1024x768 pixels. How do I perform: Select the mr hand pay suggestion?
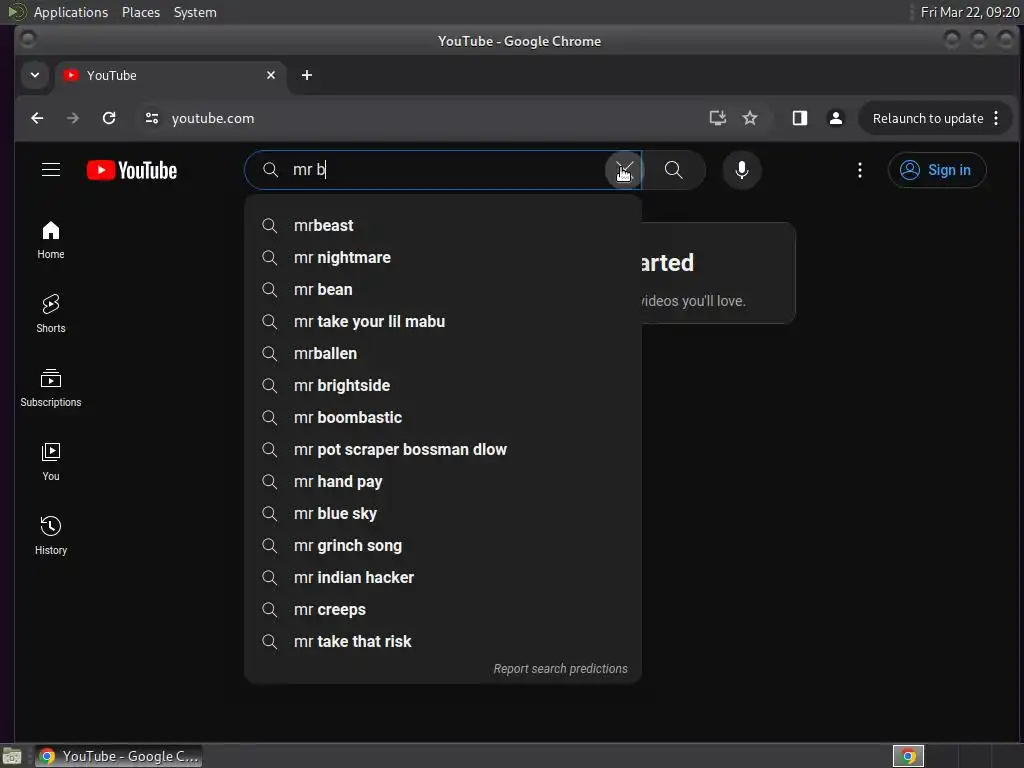443,481
